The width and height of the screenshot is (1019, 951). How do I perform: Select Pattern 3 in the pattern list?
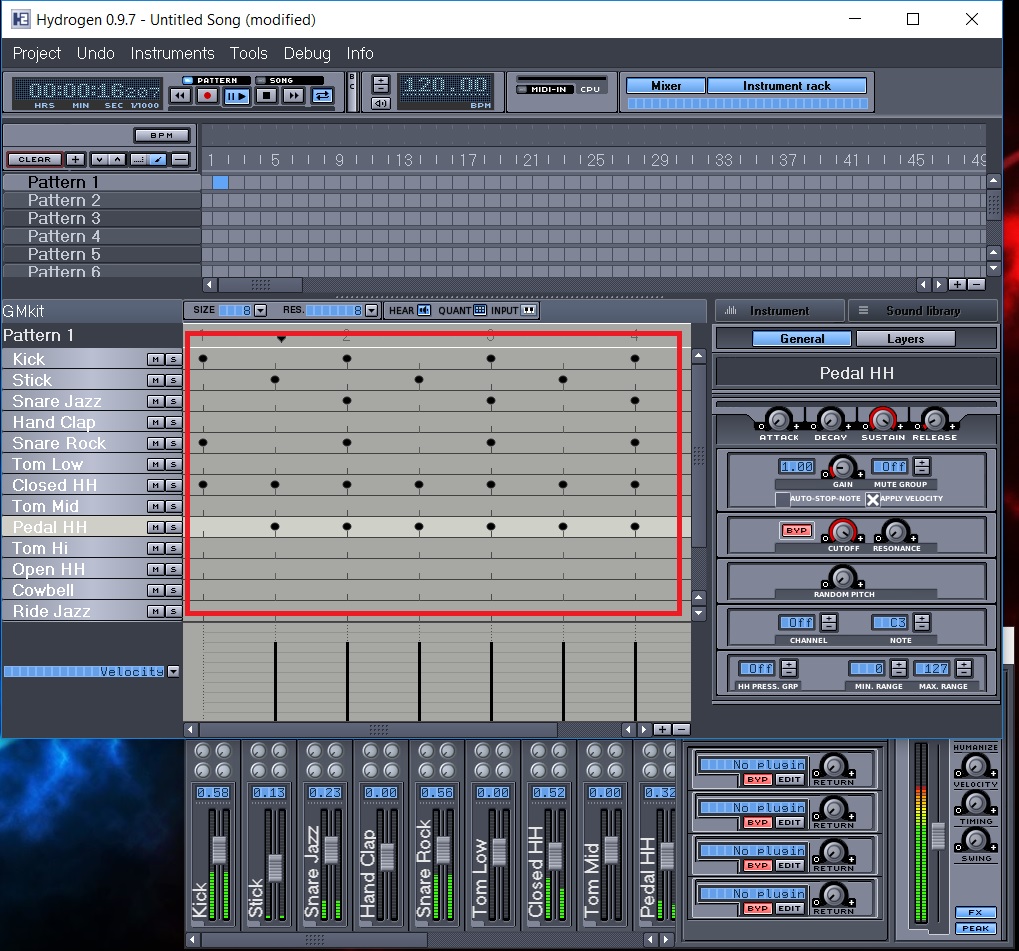coord(66,218)
